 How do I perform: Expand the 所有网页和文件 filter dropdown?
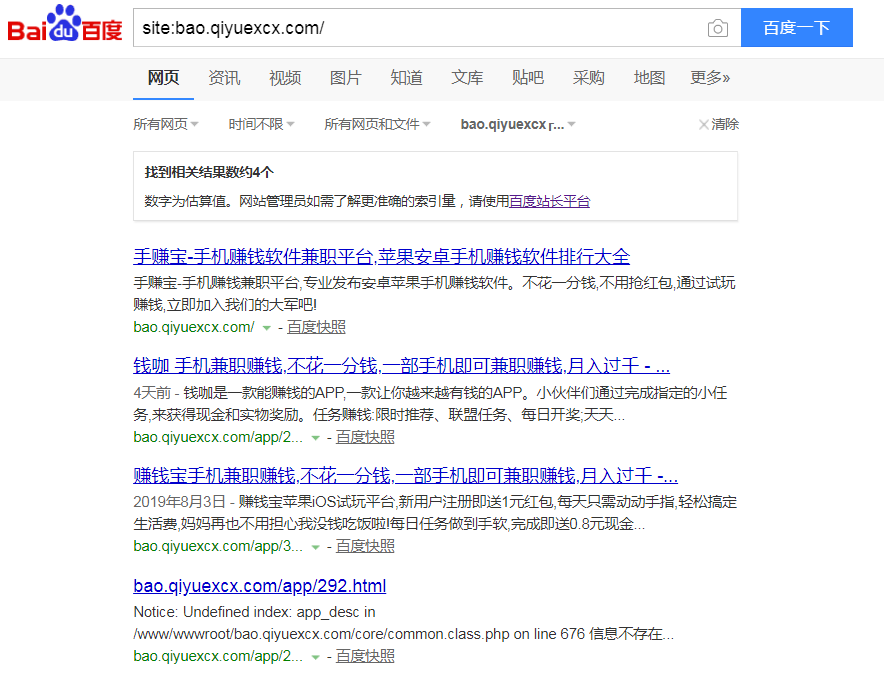pyautogui.click(x=377, y=124)
